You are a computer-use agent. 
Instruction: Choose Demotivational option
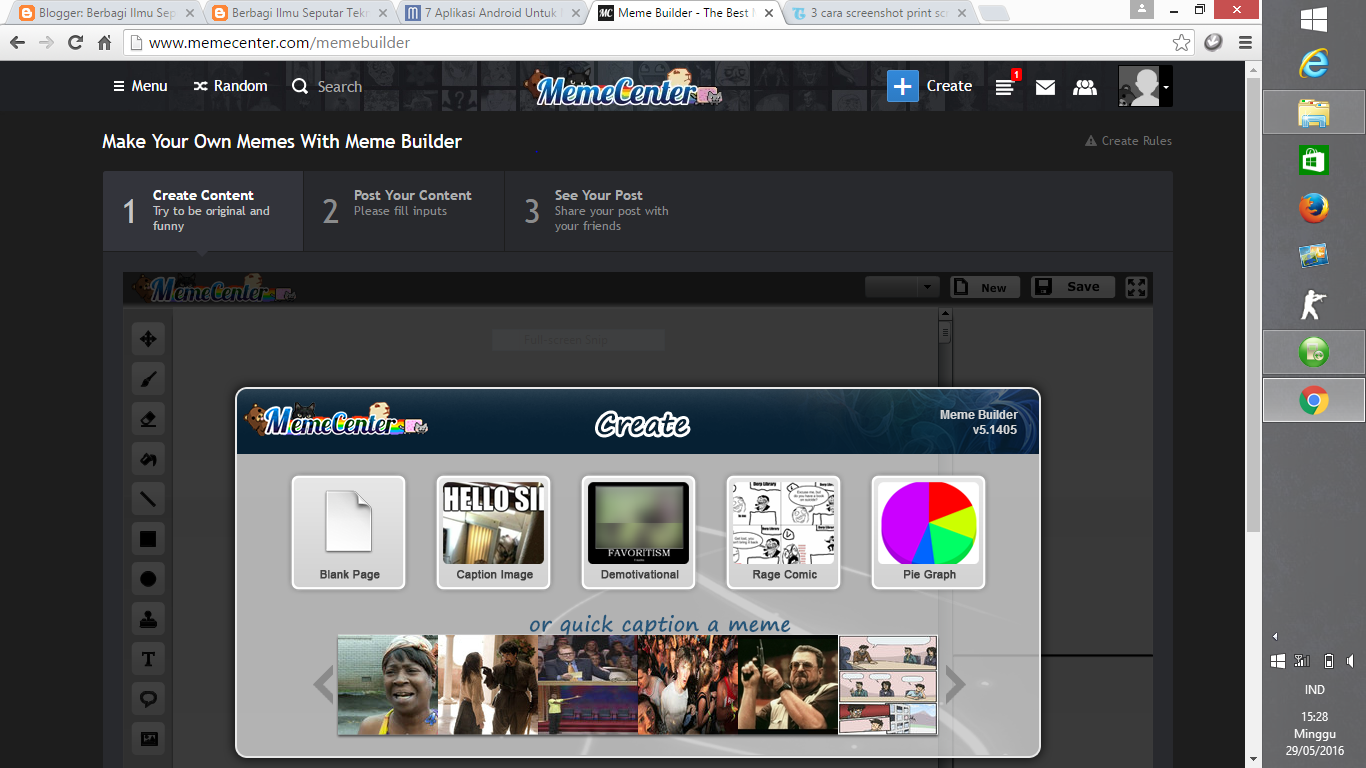point(639,532)
